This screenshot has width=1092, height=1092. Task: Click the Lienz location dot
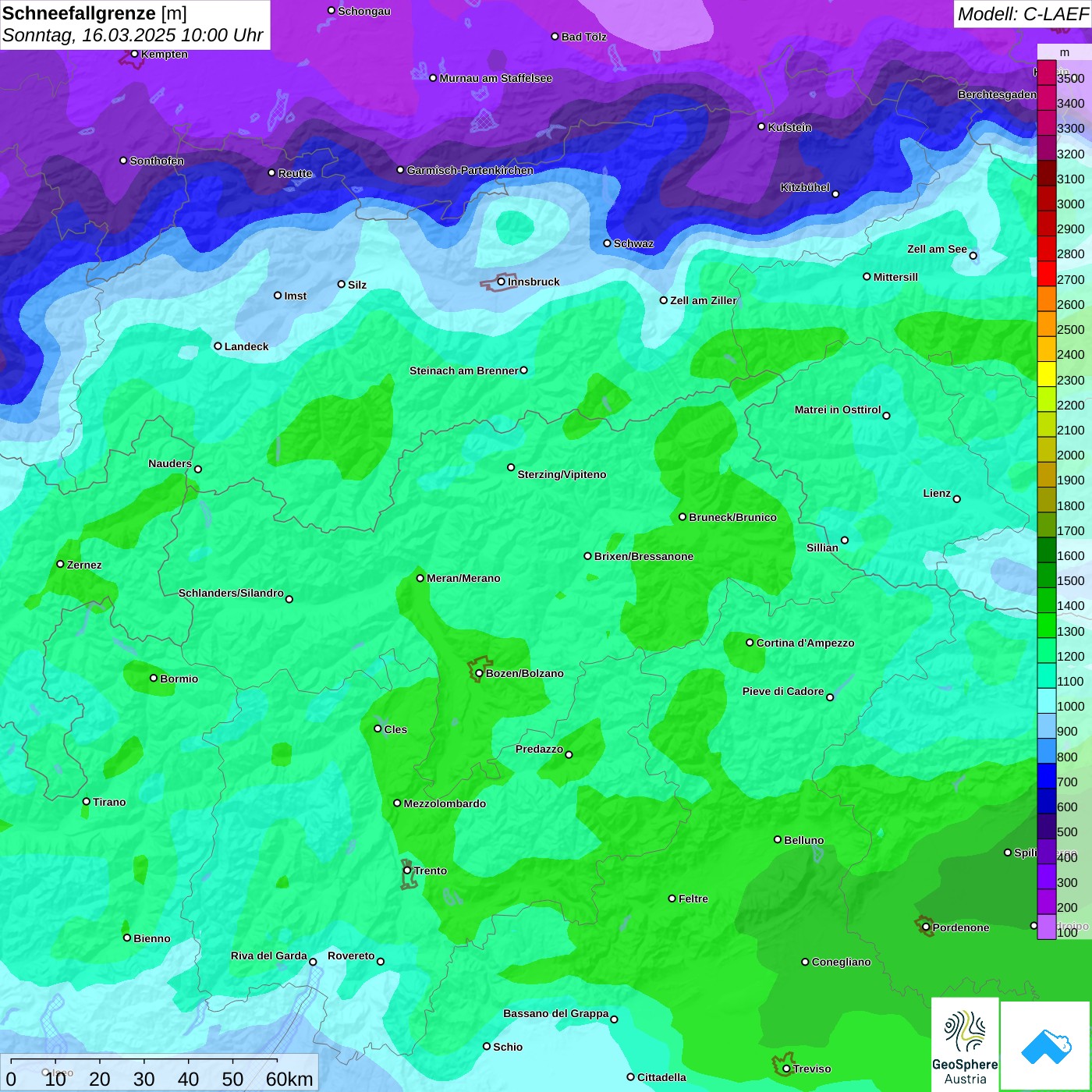[957, 499]
